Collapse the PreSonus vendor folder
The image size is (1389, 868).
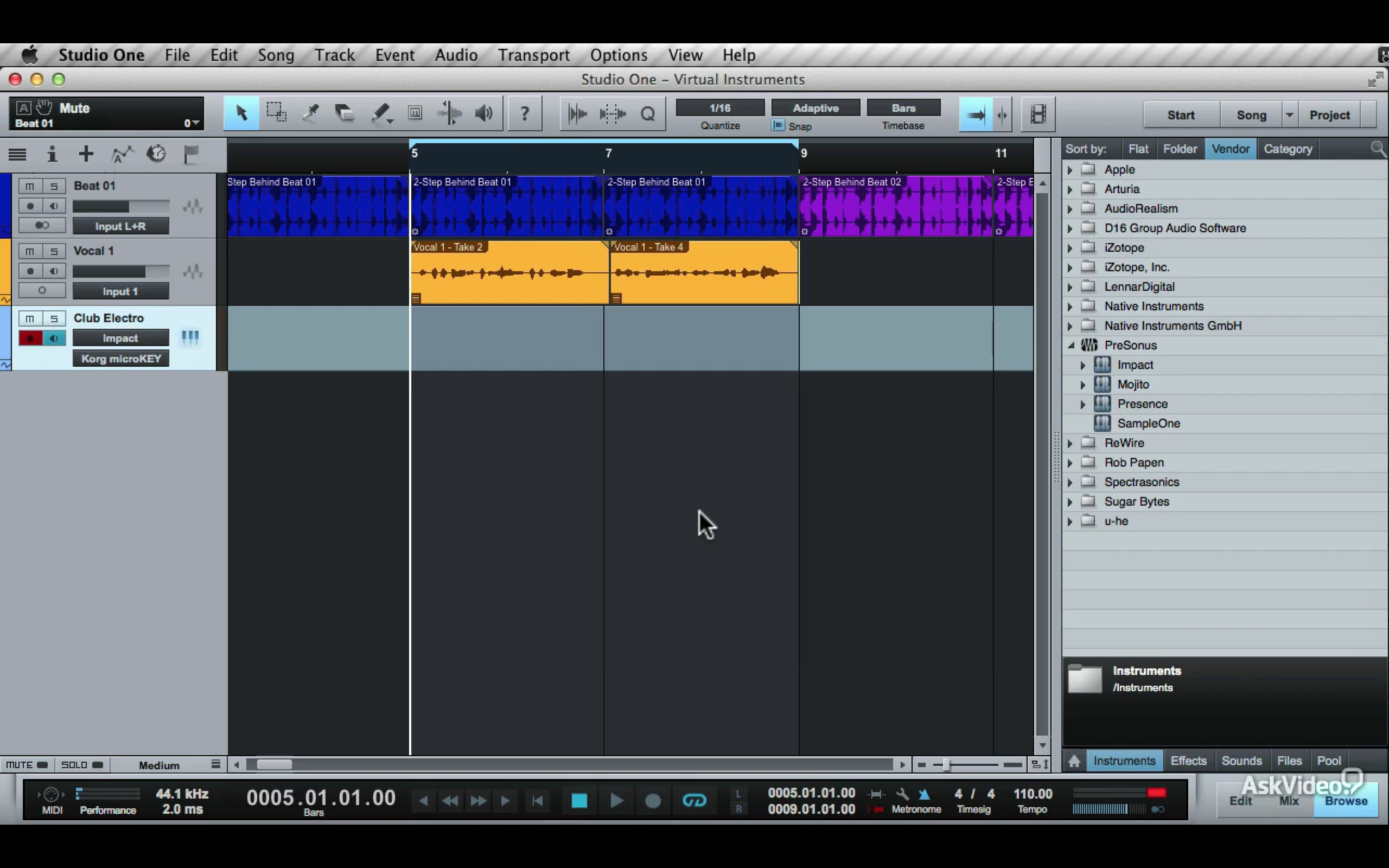(x=1071, y=345)
